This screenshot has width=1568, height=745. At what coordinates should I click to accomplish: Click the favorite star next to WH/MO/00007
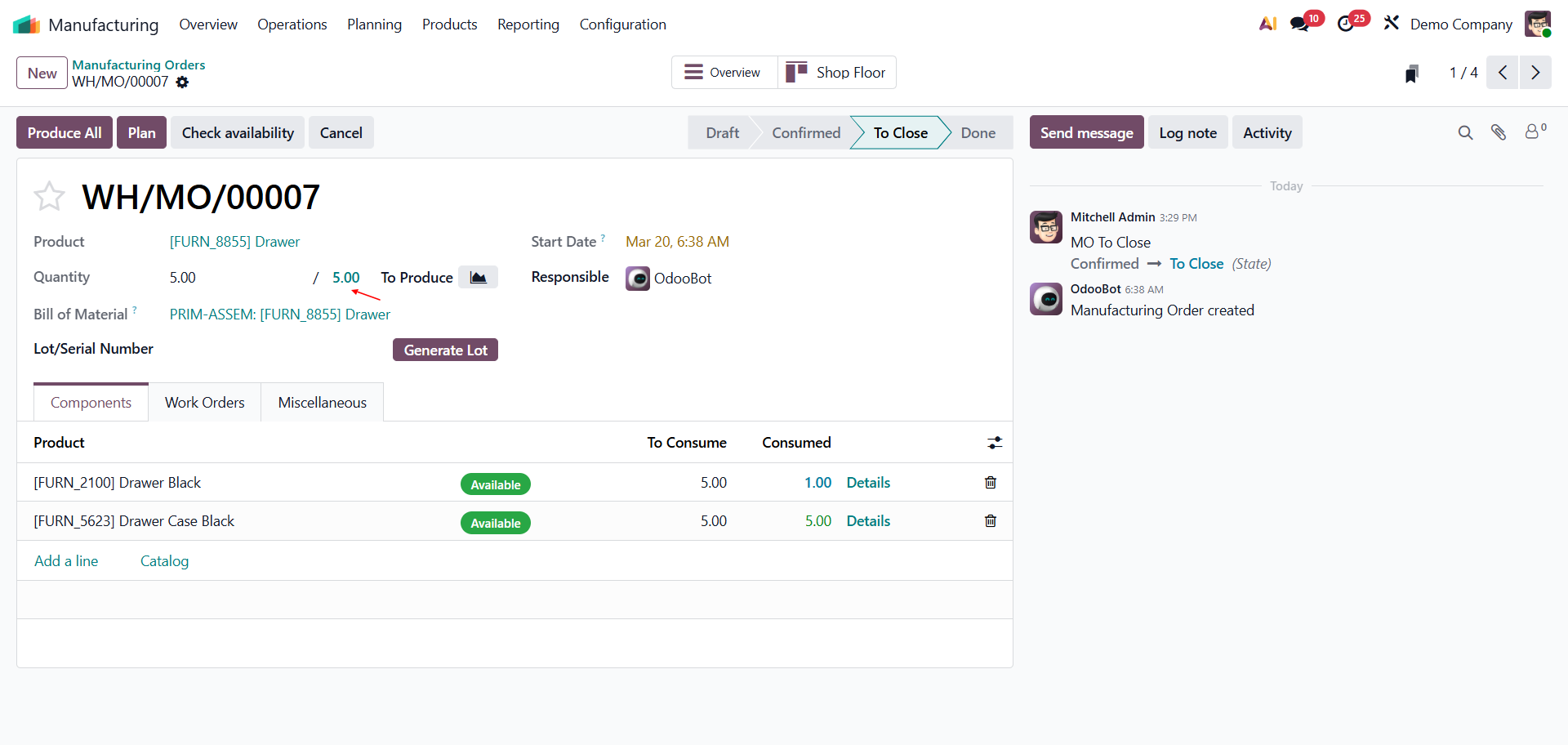click(x=49, y=196)
